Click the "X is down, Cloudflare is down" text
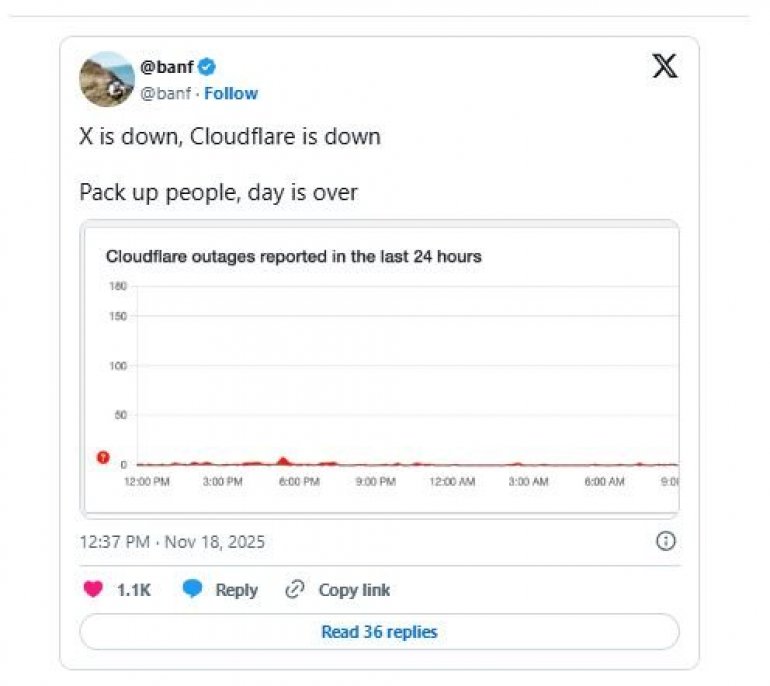Image resolution: width=770 pixels, height=686 pixels. coord(230,137)
